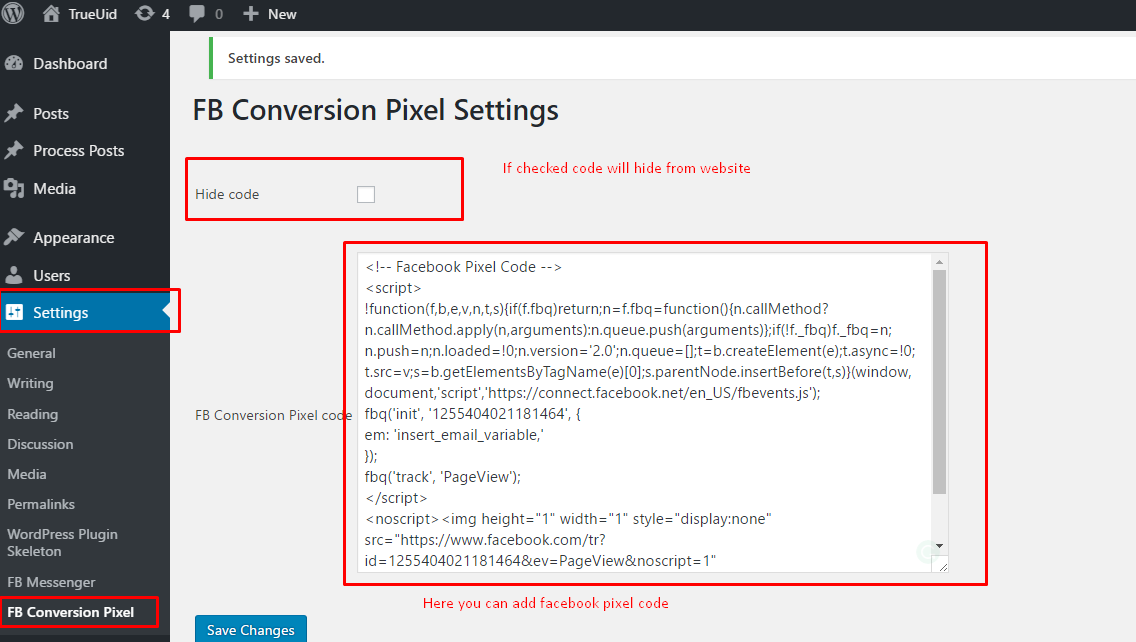This screenshot has height=642, width=1136.
Task: Open the updates icon showing 4
Action: 145,14
